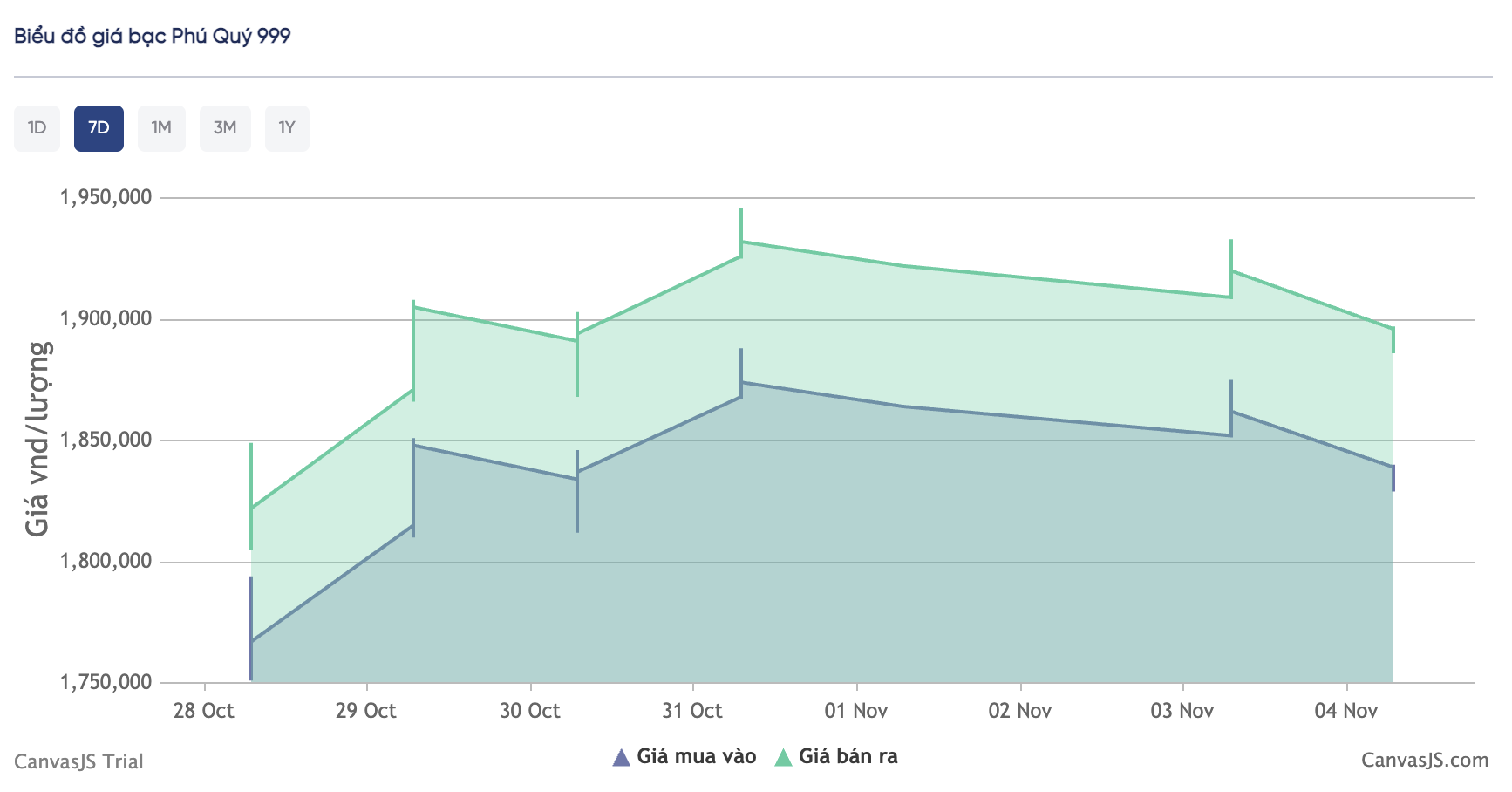Click the 03 Nov date marker

tap(1182, 711)
